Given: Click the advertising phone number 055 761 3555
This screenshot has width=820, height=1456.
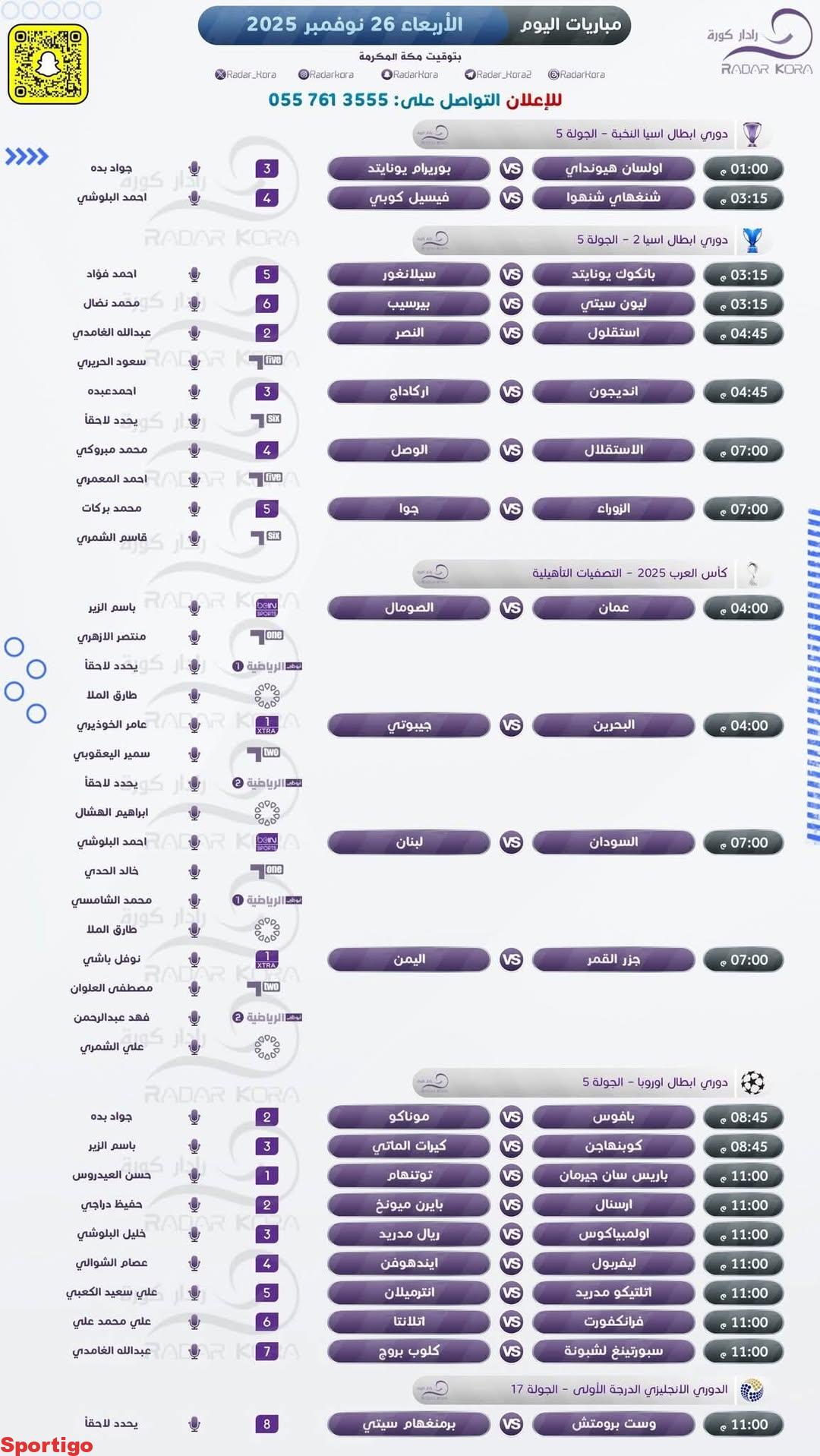Looking at the screenshot, I should pos(328,99).
